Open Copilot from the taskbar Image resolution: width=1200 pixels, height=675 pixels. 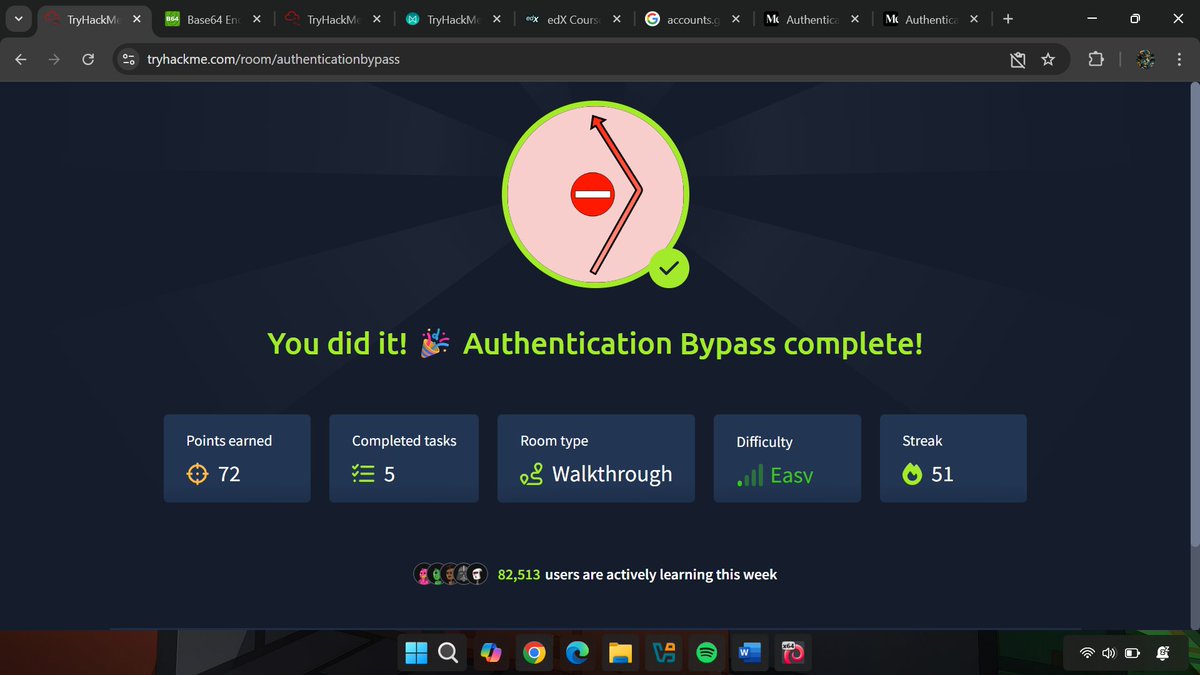click(491, 652)
